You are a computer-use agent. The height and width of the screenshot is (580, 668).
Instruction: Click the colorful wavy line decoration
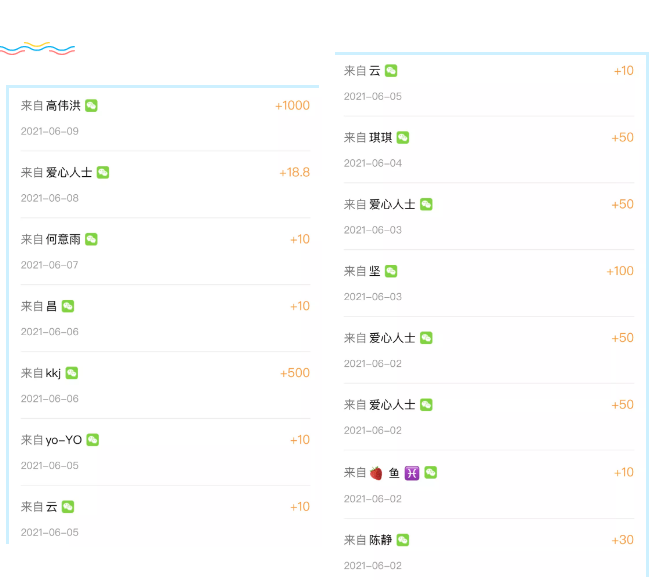(37, 49)
